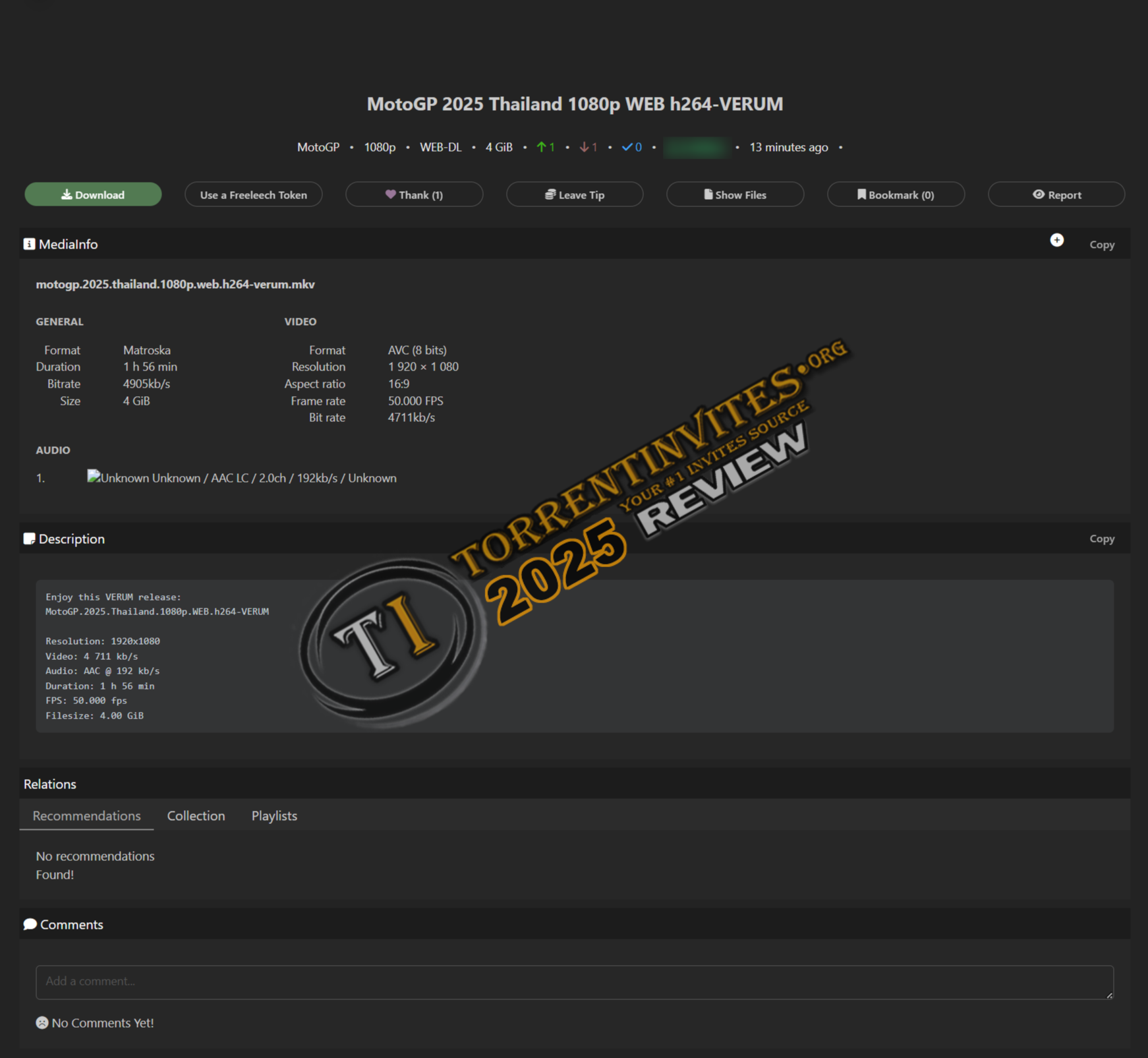Click the Comments speech bubble icon
Image resolution: width=1148 pixels, height=1058 pixels.
(x=30, y=924)
